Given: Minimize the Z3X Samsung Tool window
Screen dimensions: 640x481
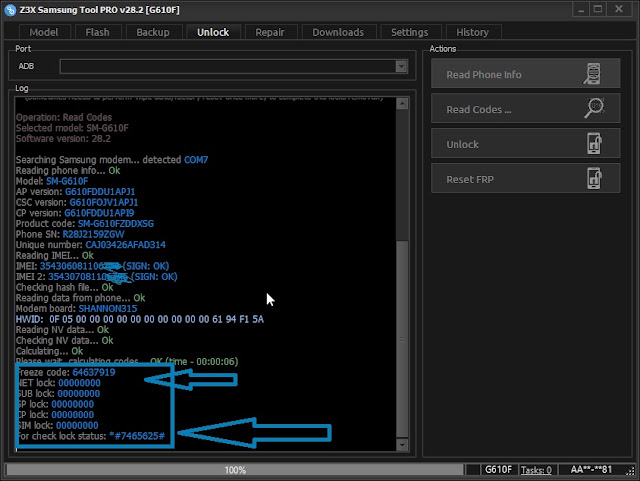Looking at the screenshot, I should [581, 9].
